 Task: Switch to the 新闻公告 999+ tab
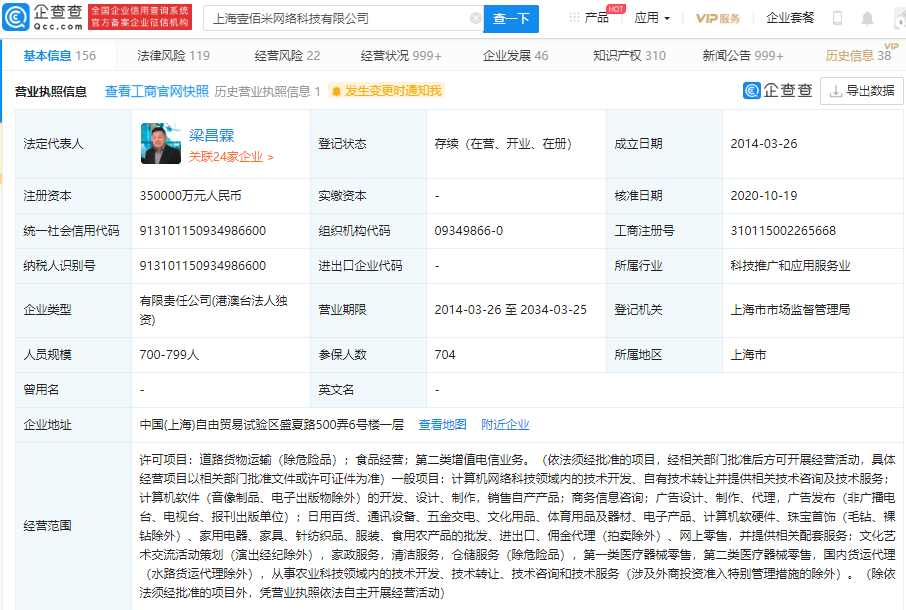pyautogui.click(x=743, y=56)
